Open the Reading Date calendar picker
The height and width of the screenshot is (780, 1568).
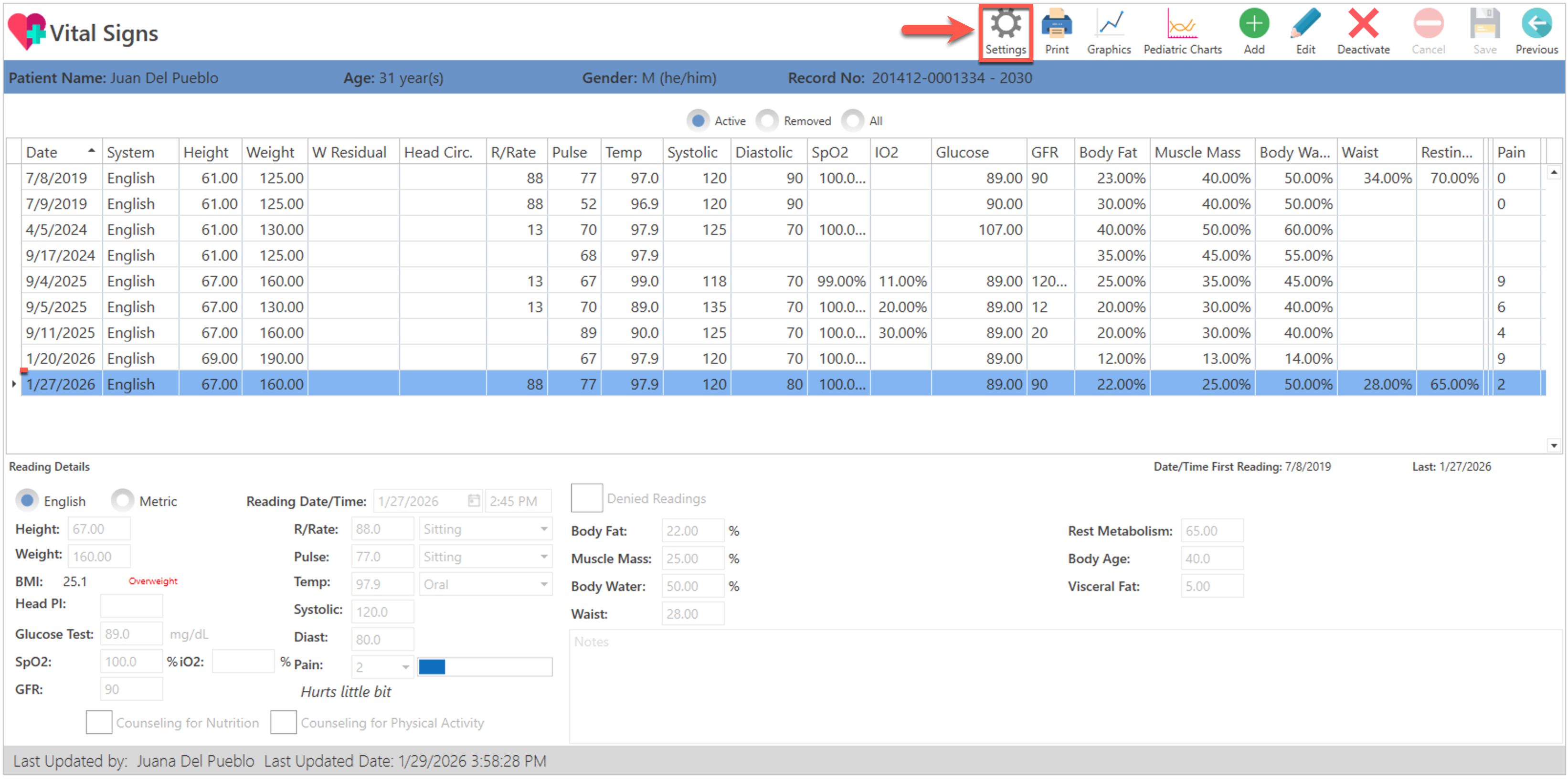tap(474, 501)
